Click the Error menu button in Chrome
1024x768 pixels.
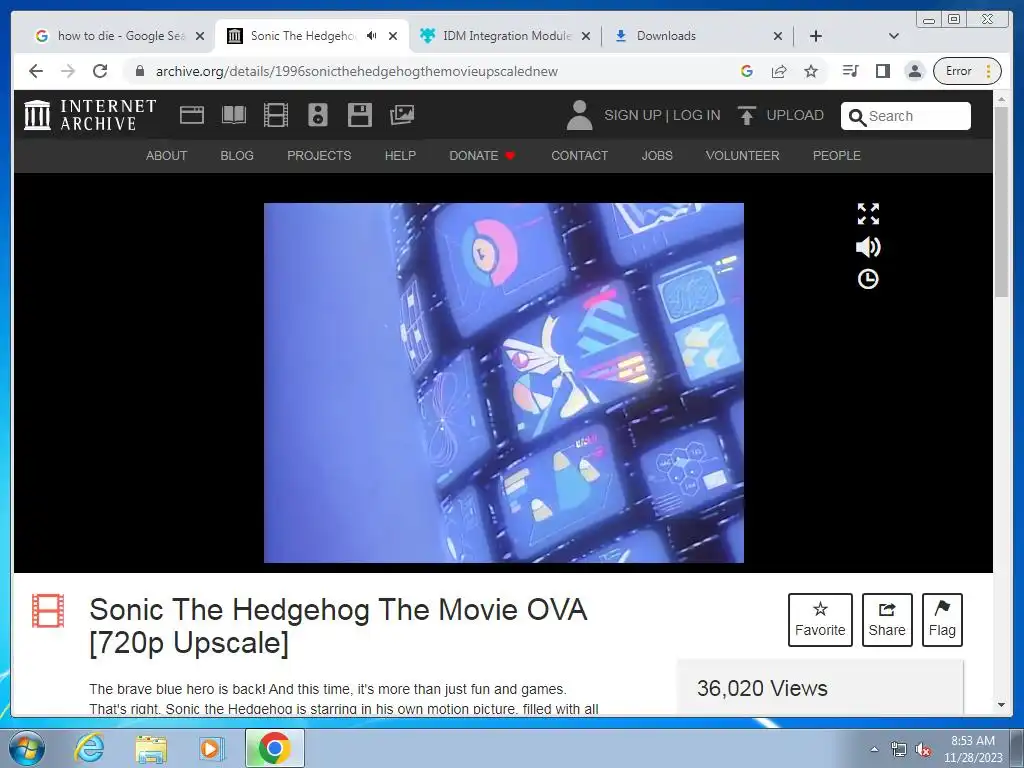pyautogui.click(x=967, y=71)
